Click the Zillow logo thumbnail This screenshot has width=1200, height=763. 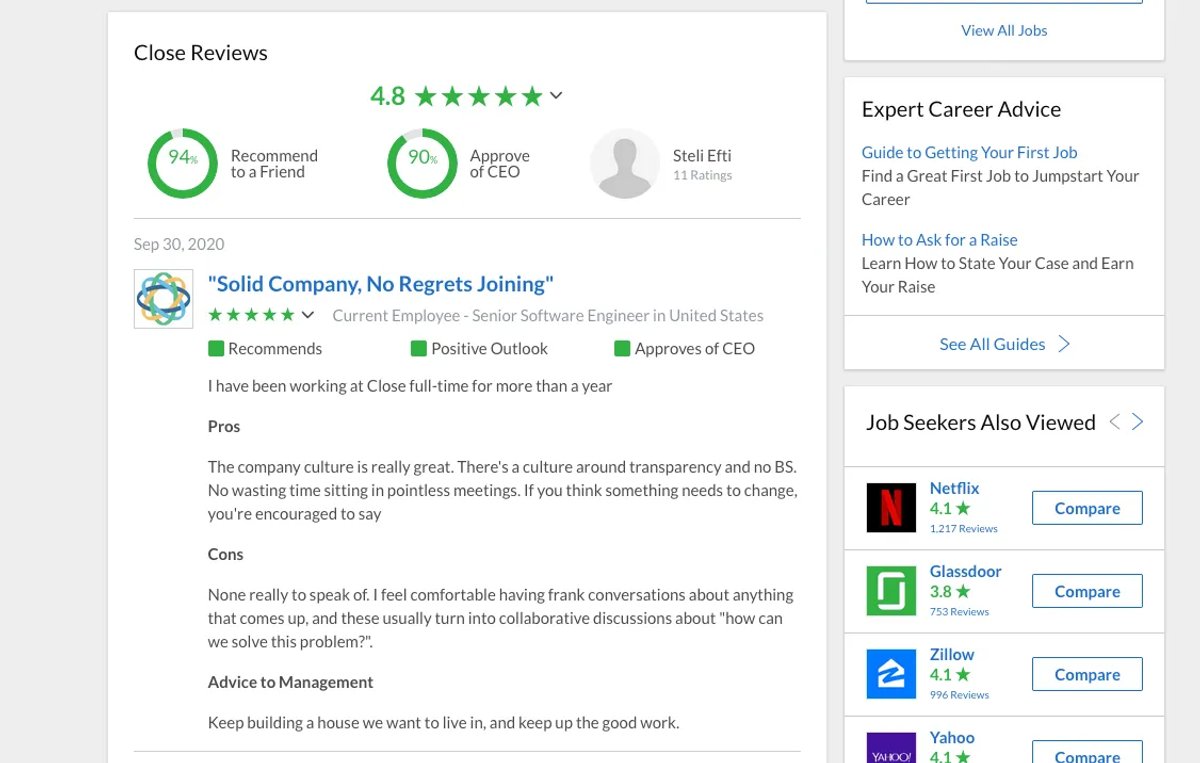pyautogui.click(x=891, y=674)
